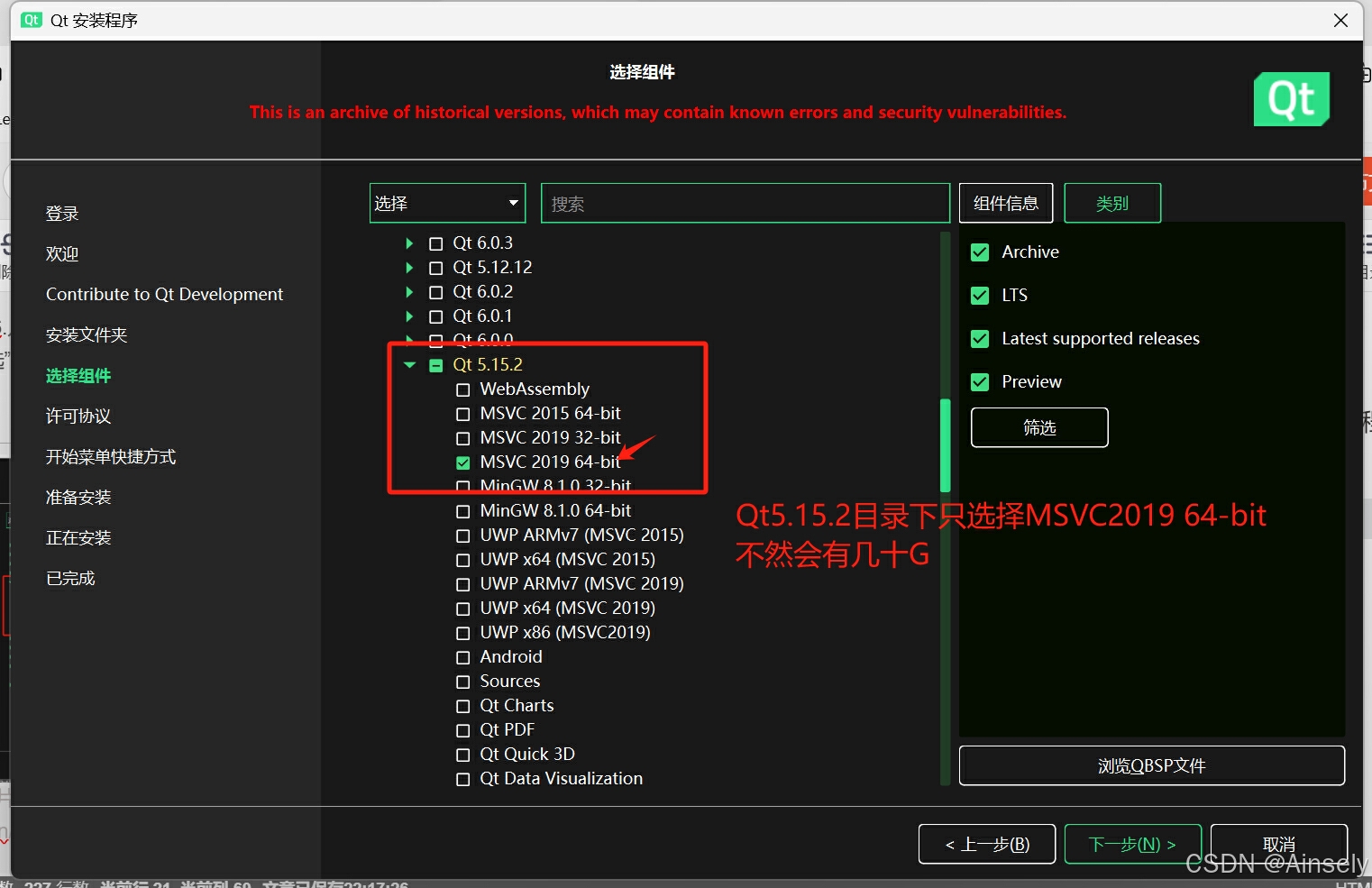This screenshot has width=1372, height=888.
Task: Switch to the 组件信息 tab
Action: [1006, 203]
